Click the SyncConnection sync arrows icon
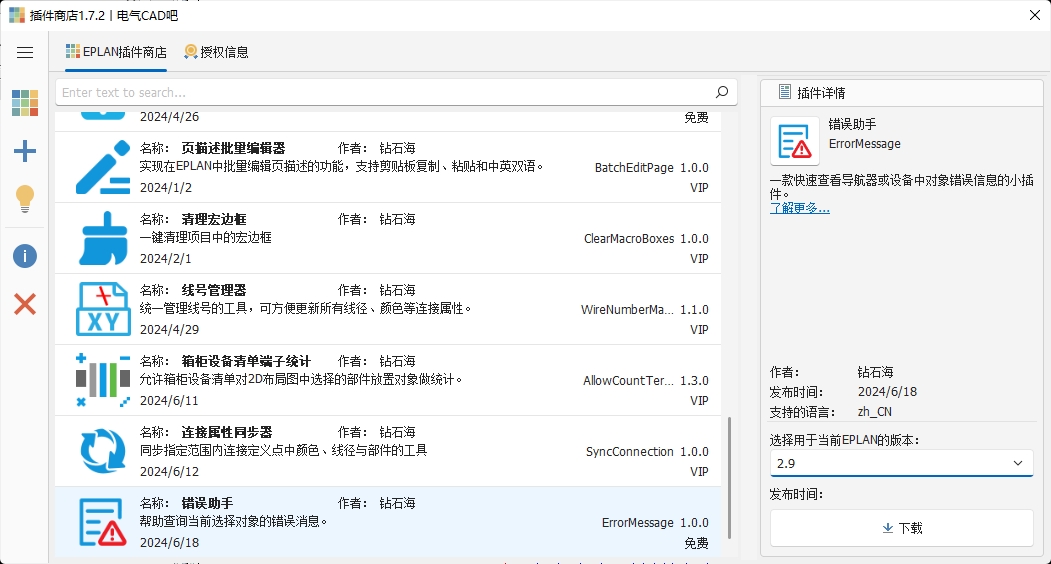This screenshot has height=564, width=1051. [103, 451]
